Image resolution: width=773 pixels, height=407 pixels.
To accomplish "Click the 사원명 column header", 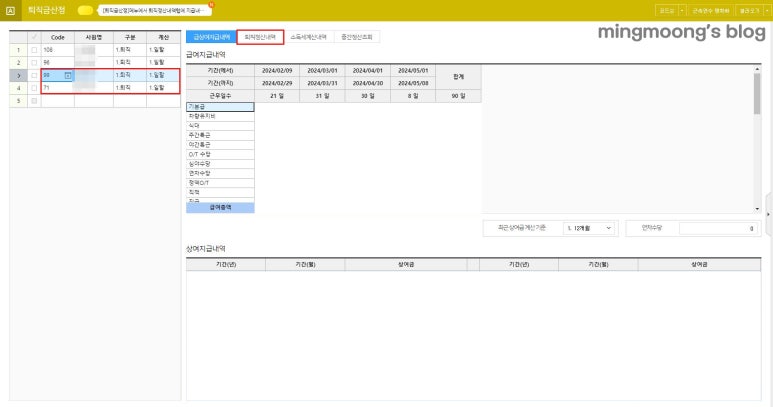I will pos(94,37).
